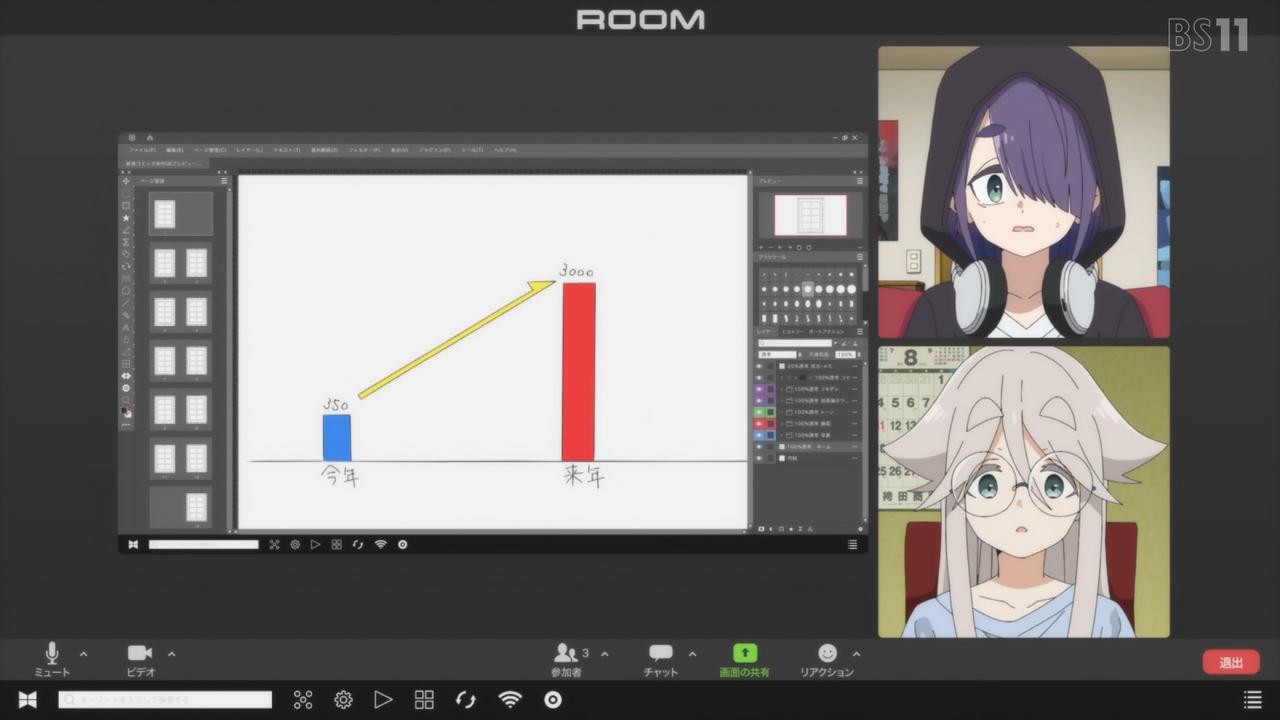The height and width of the screenshot is (720, 1280).
Task: Open the 参加者 participants panel
Action: 566,660
